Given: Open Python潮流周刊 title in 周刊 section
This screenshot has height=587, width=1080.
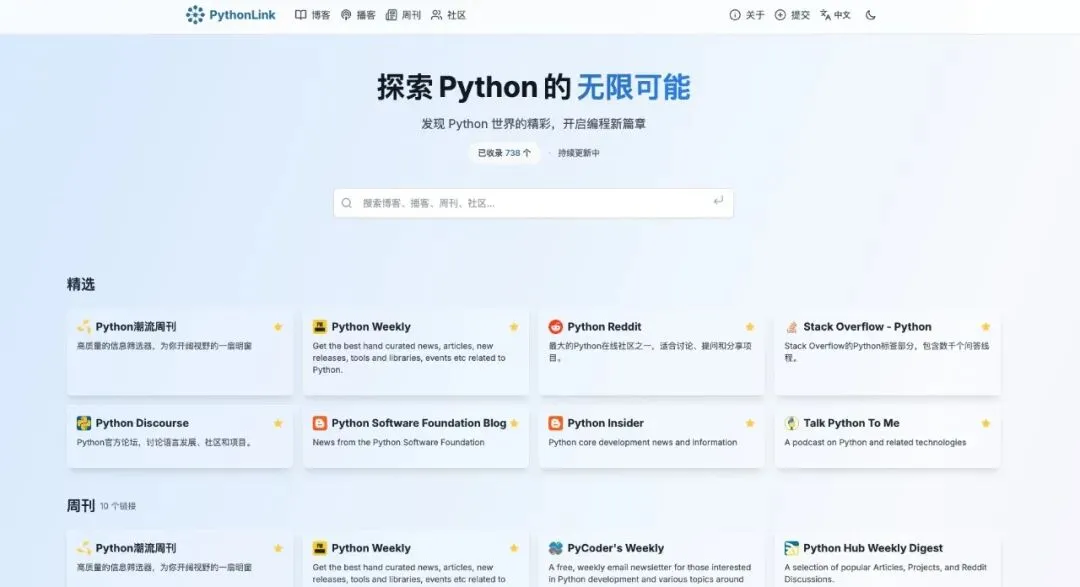Looking at the screenshot, I should pos(136,548).
